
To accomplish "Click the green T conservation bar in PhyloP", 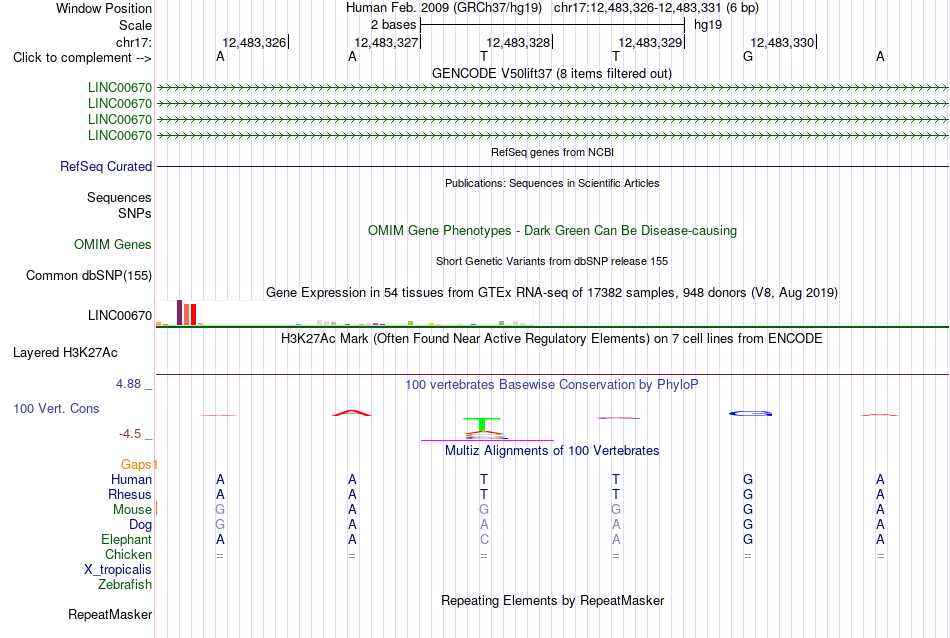I will pos(482,424).
